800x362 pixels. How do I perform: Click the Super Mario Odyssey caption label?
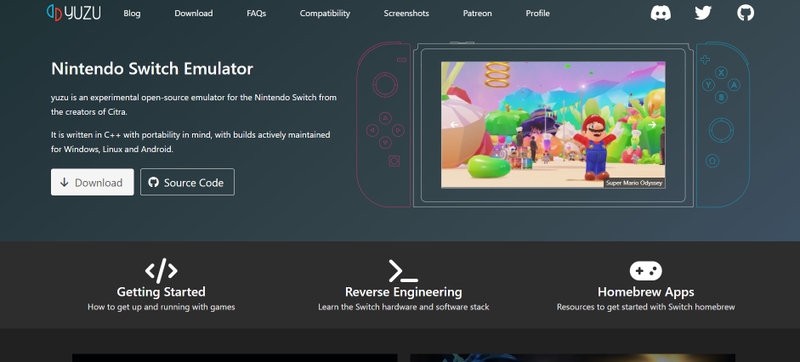pyautogui.click(x=634, y=183)
